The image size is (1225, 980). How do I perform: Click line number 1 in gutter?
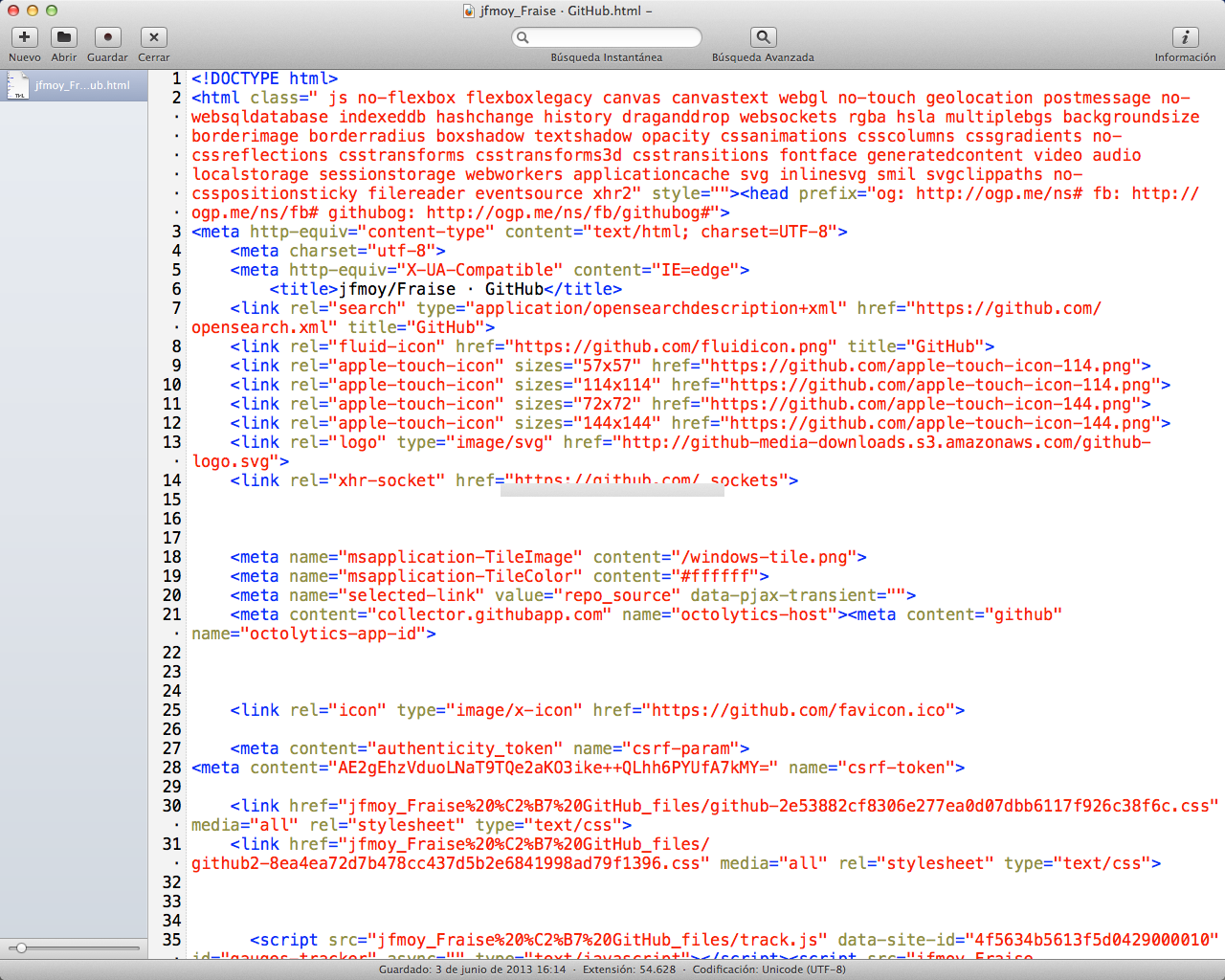tap(176, 78)
